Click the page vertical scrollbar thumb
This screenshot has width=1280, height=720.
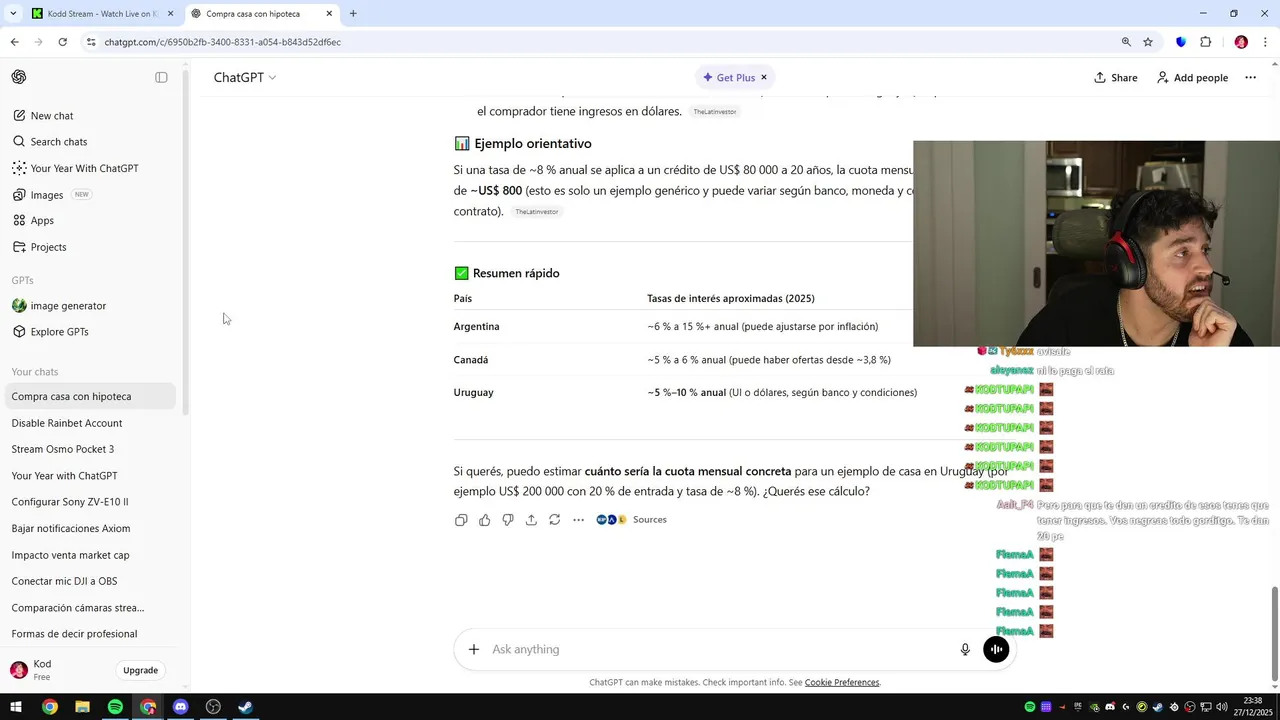pyautogui.click(x=1274, y=632)
